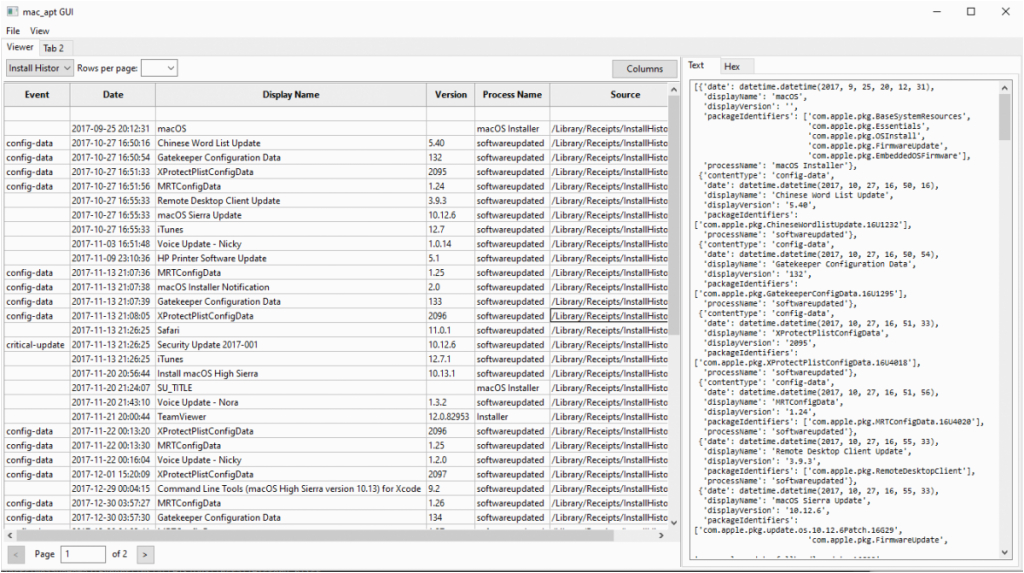Click the text panel vertical scrollbar
Viewport: 1024px width, 573px height.
tap(1003, 117)
